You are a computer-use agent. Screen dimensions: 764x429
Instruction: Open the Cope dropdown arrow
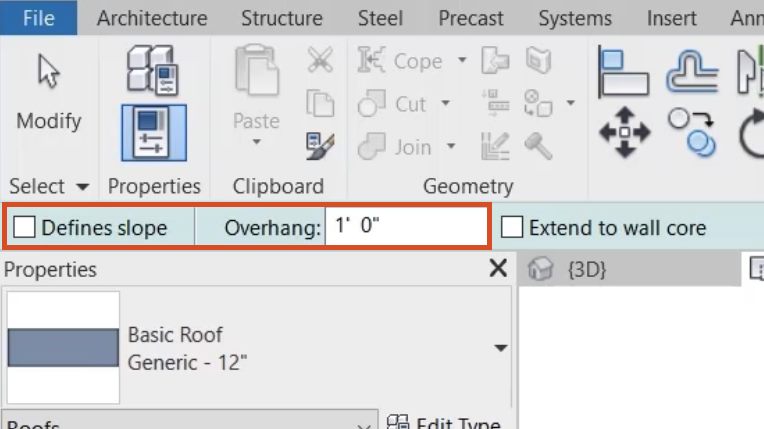pyautogui.click(x=461, y=60)
